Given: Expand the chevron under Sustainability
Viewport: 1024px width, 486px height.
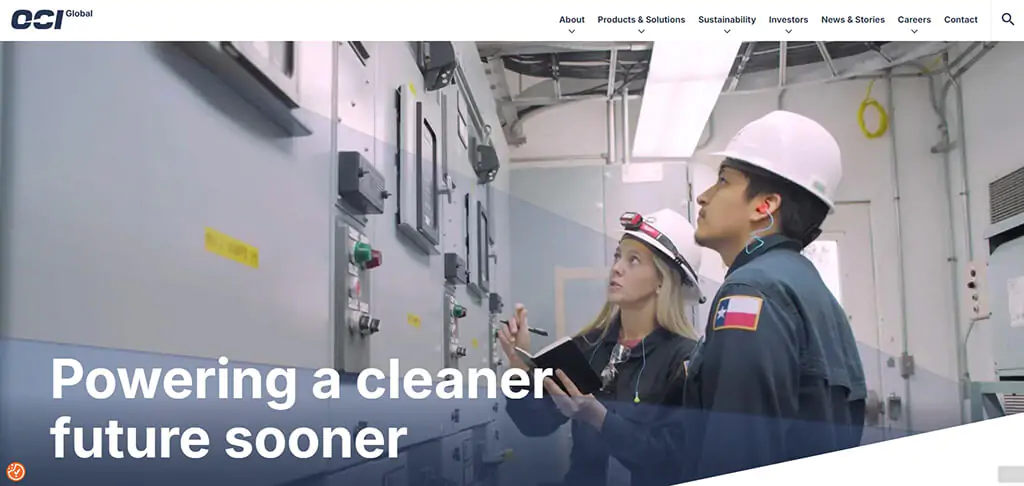Looking at the screenshot, I should tap(727, 31).
